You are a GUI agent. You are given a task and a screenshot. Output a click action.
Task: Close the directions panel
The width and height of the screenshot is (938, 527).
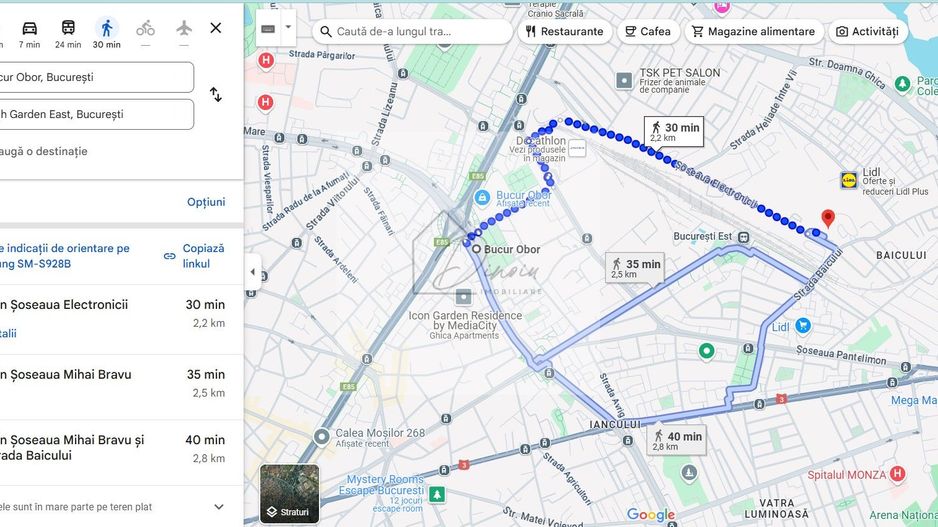coord(216,28)
